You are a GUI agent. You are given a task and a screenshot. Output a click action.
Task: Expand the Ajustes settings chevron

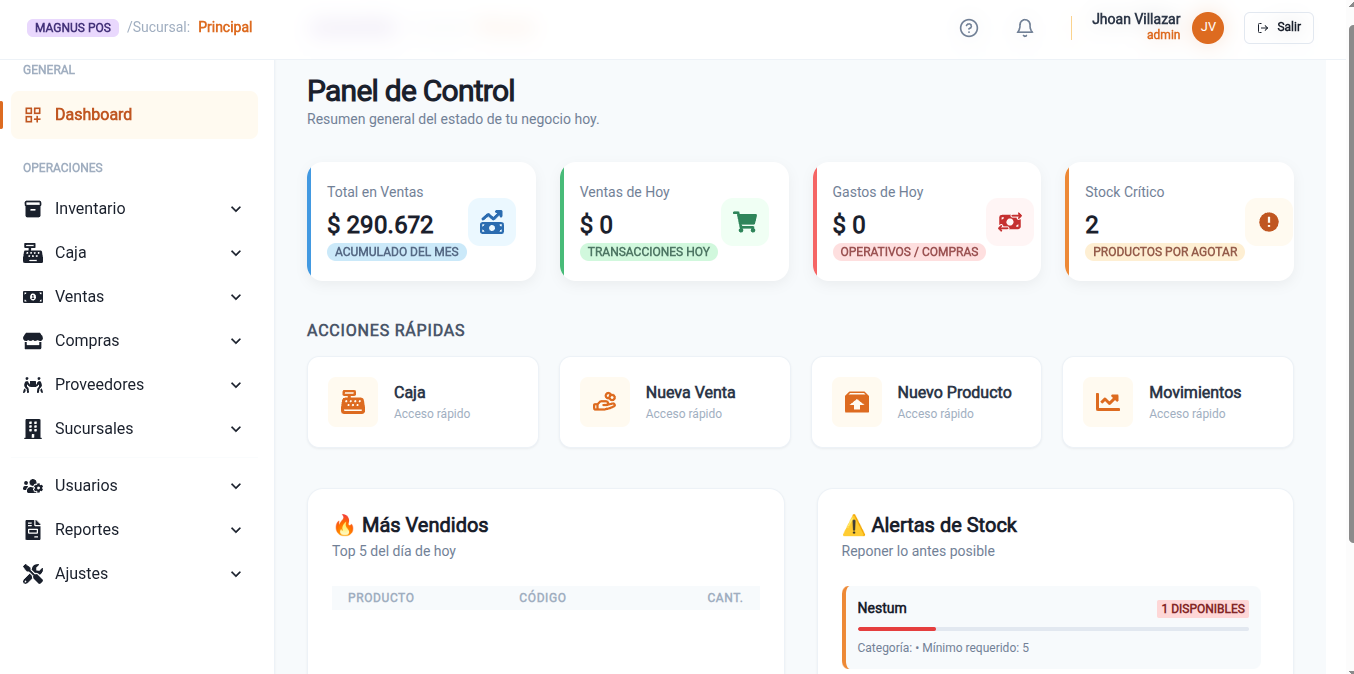click(x=236, y=574)
